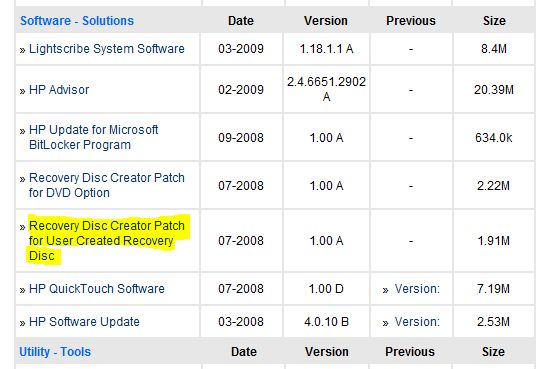This screenshot has height=369, width=550.
Task: View the previous version of HP QuickTouch Software
Action: click(x=417, y=289)
